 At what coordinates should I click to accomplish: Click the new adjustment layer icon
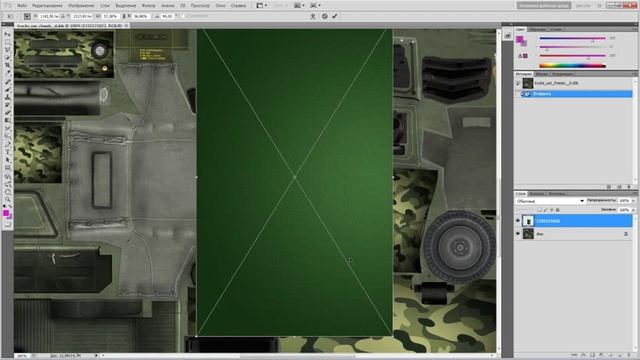(602, 355)
